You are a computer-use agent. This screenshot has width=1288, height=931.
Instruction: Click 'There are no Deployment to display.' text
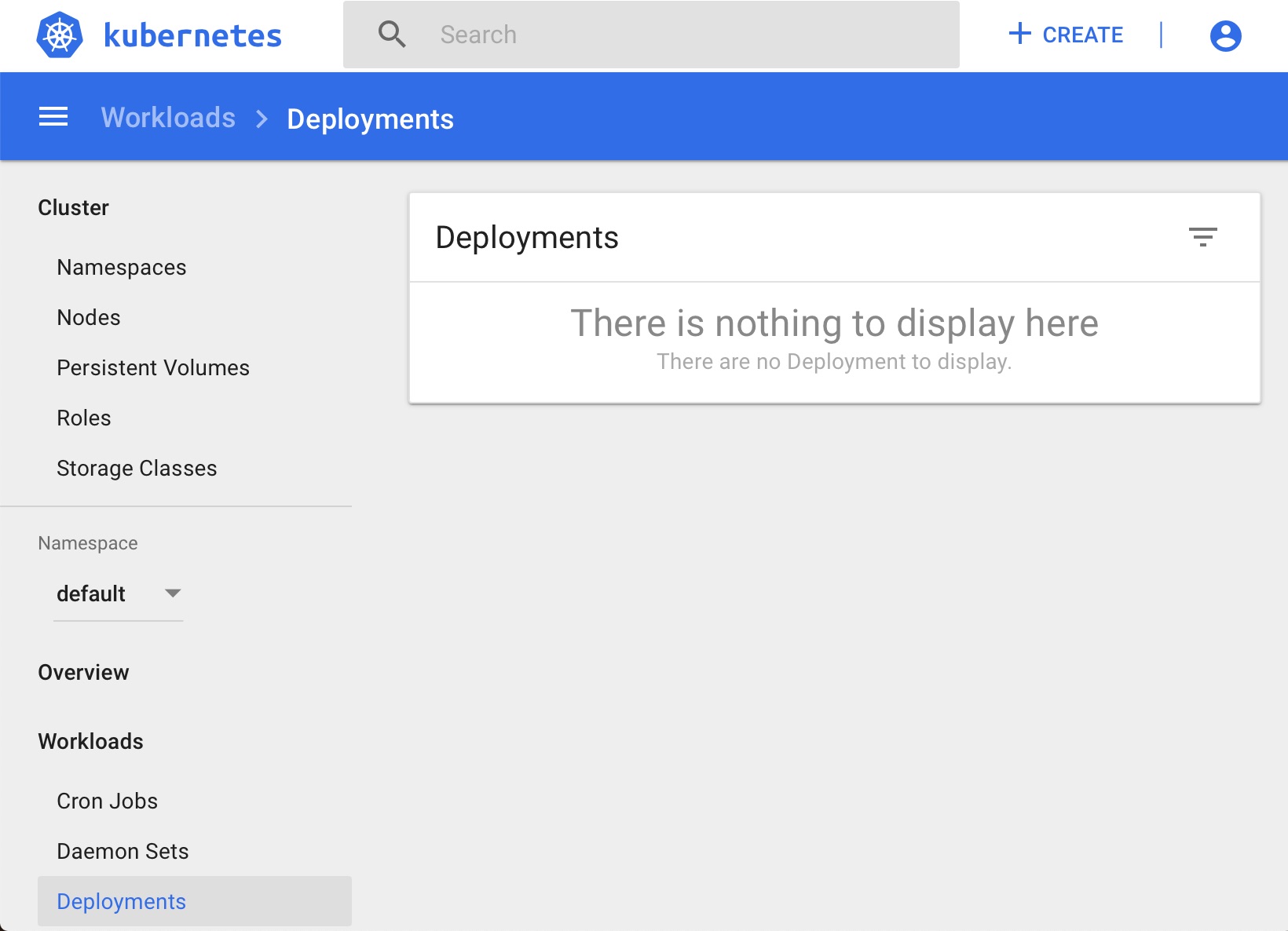click(834, 362)
